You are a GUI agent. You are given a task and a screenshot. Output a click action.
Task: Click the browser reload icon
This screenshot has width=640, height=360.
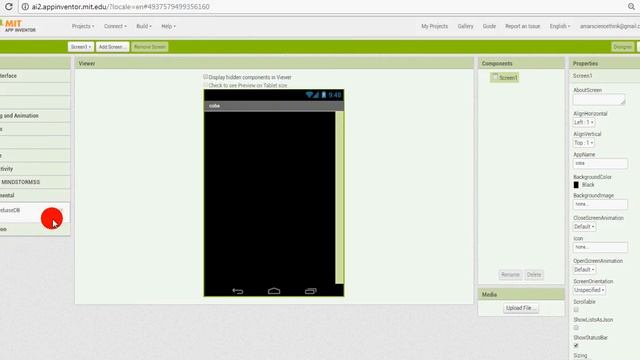click(x=9, y=7)
